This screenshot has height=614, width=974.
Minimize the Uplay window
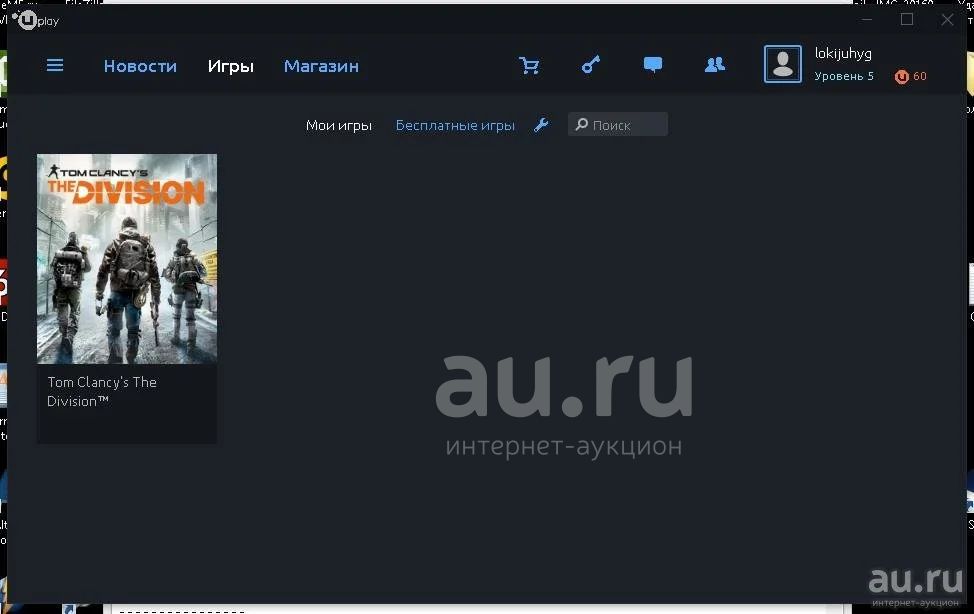[x=867, y=20]
